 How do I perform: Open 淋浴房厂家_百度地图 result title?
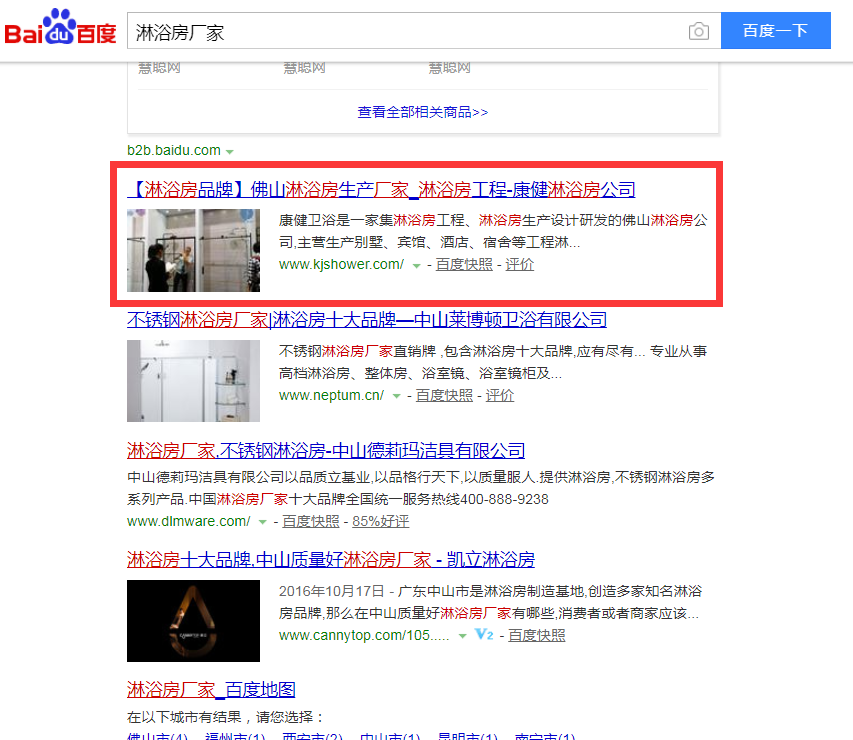[211, 690]
